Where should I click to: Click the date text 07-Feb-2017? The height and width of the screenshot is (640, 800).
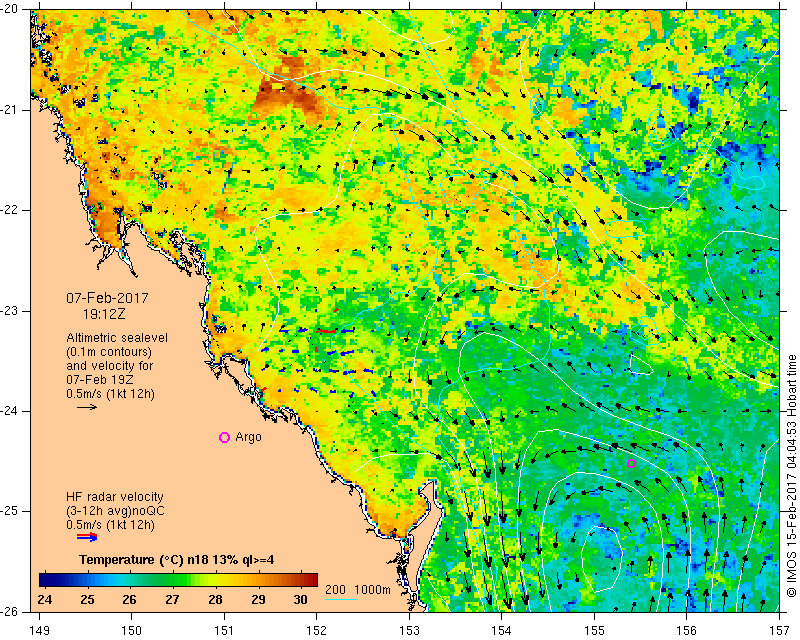pos(107,298)
